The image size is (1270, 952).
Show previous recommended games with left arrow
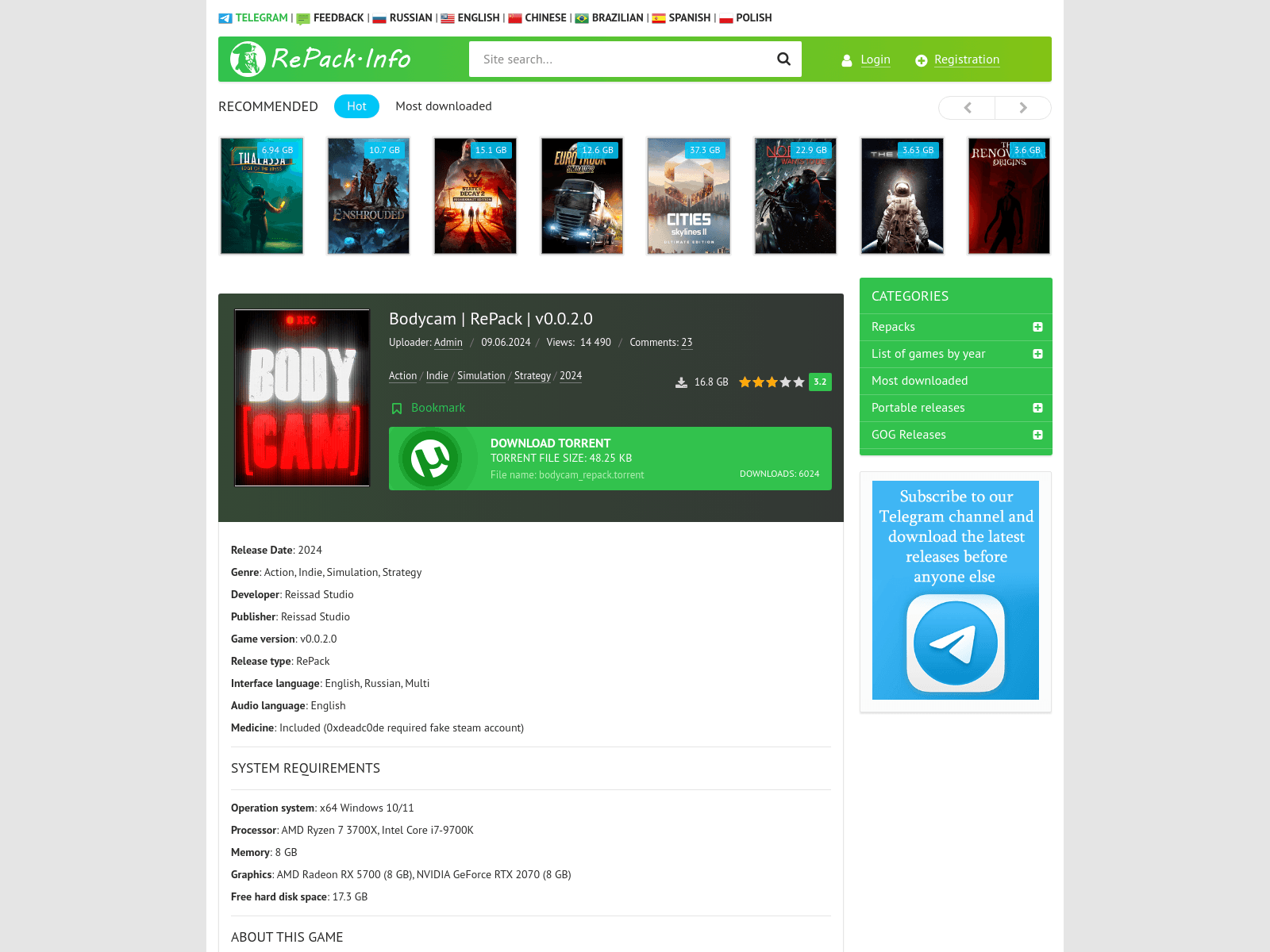tap(967, 108)
